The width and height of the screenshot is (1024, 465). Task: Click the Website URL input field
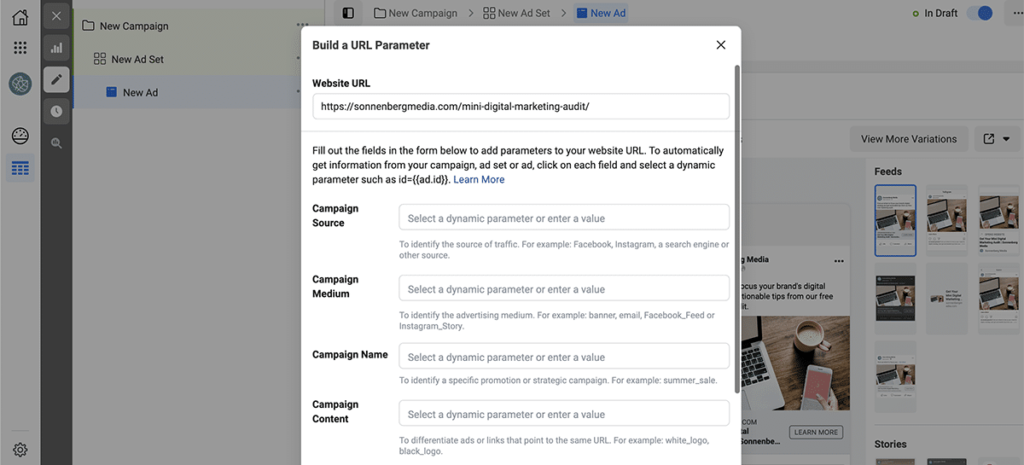[x=520, y=104]
